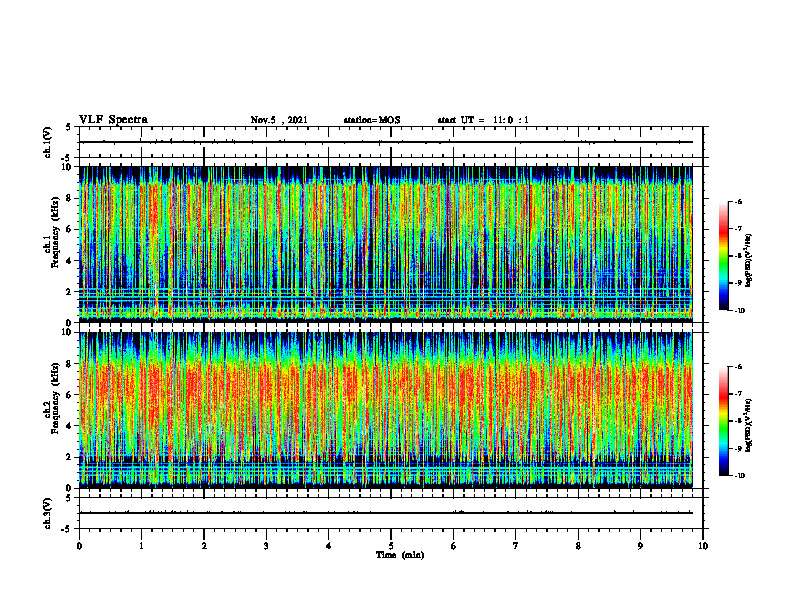Click the ch.1 frequency tick label "2"
This screenshot has width=792, height=612.
tap(69, 292)
